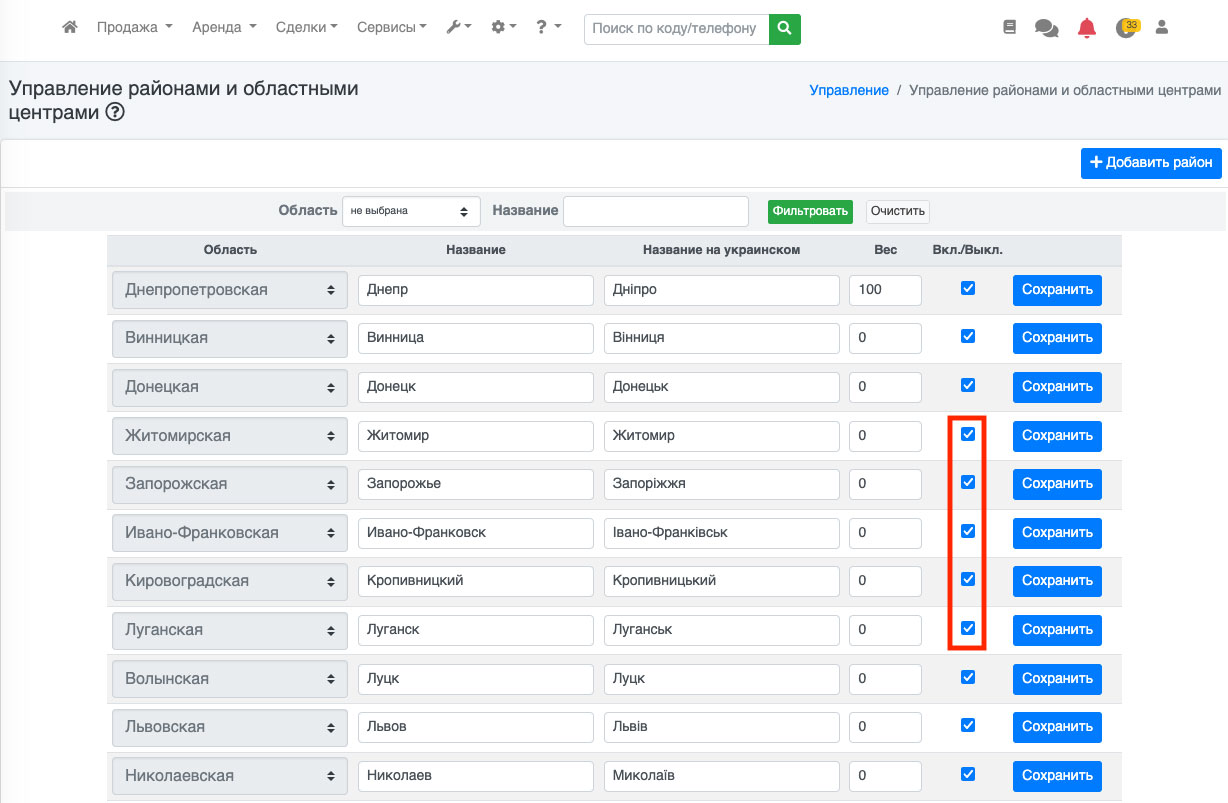Viewport: 1228px width, 803px height.
Task: Toggle the enabled checkbox for Львов row
Action: 967,725
